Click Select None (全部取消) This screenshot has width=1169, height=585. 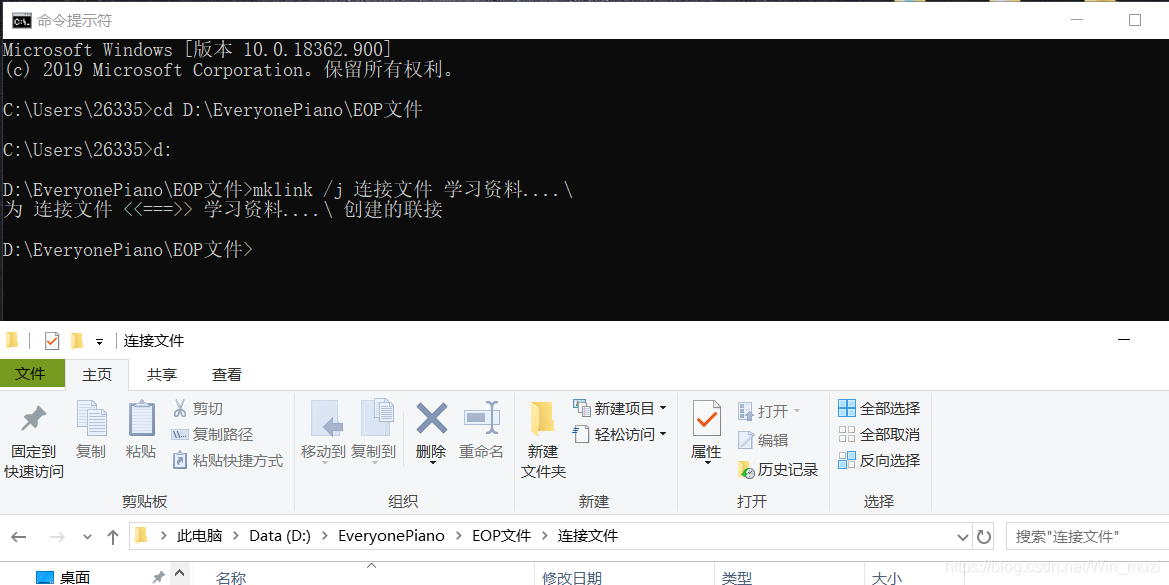pyautogui.click(x=879, y=434)
